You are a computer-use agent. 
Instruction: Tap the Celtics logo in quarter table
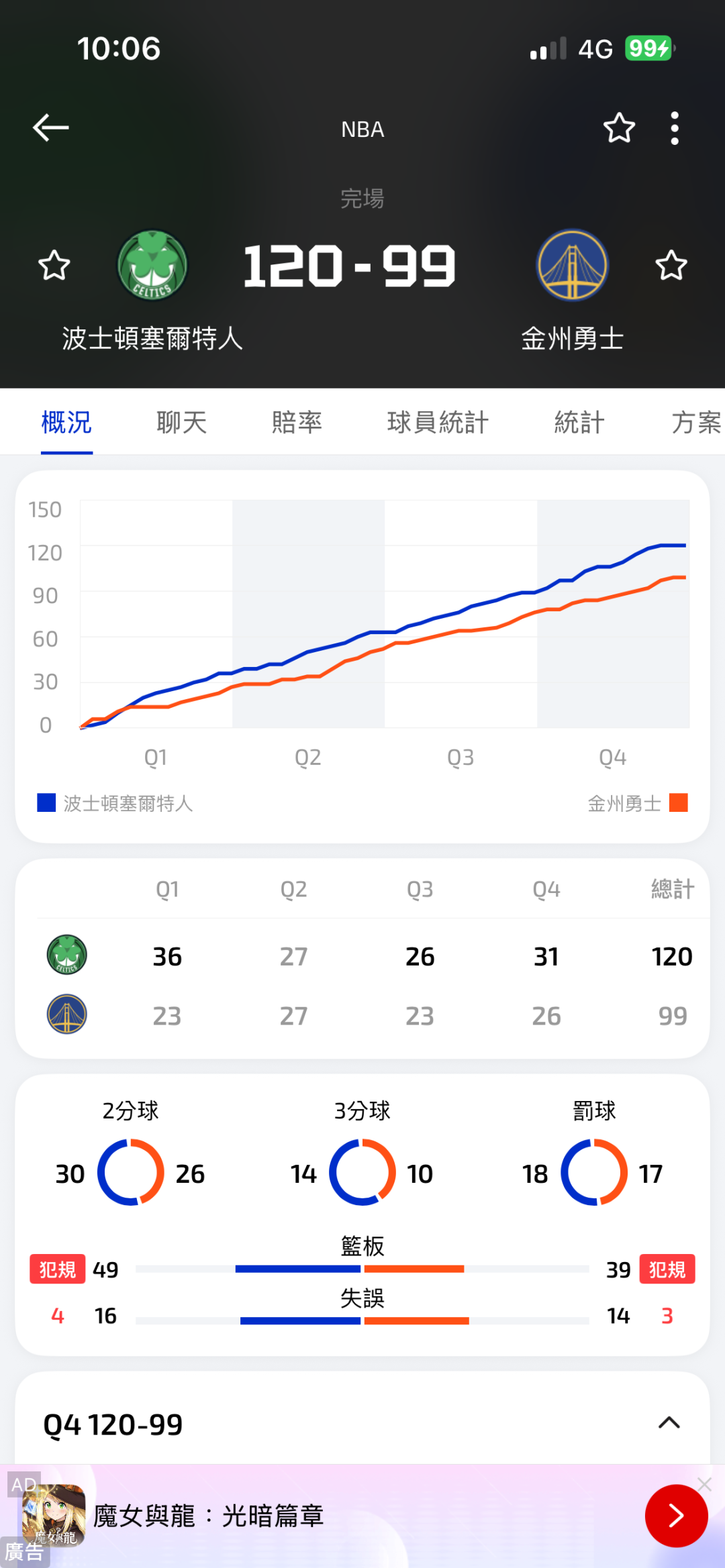click(66, 955)
